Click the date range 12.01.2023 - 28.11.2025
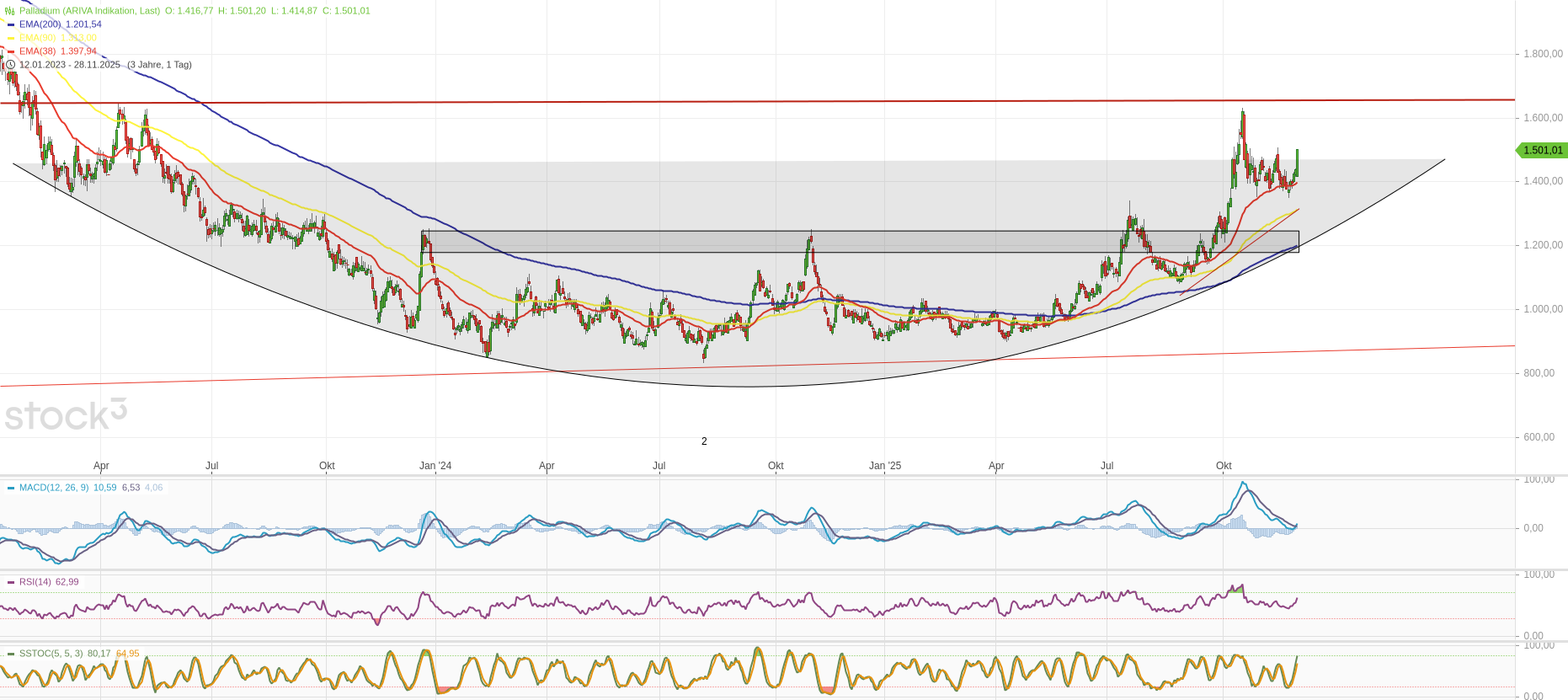 coord(69,65)
